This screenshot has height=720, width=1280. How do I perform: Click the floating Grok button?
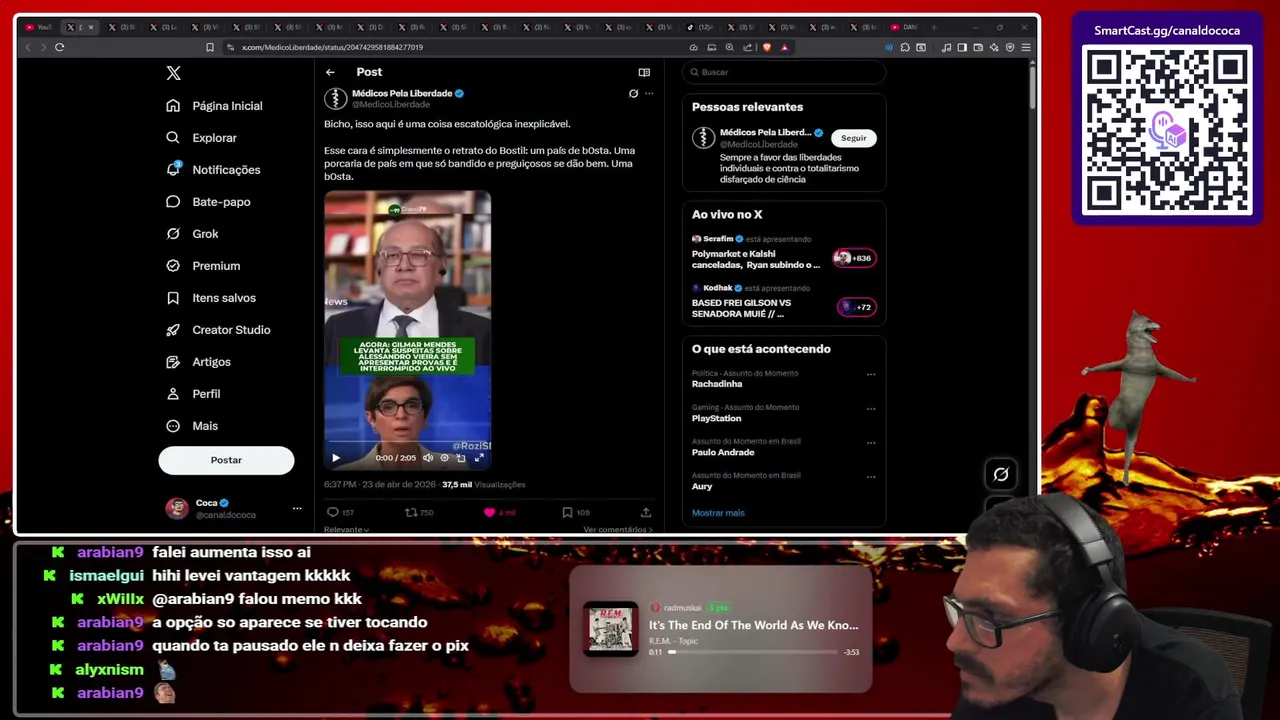(x=1001, y=475)
